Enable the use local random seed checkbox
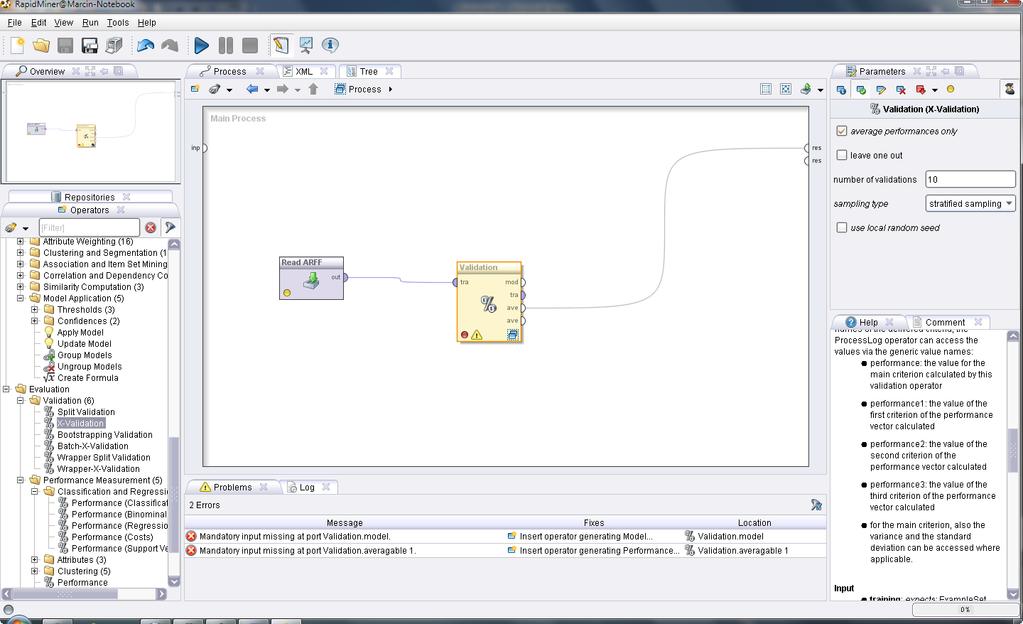The width and height of the screenshot is (1023, 624). point(842,228)
